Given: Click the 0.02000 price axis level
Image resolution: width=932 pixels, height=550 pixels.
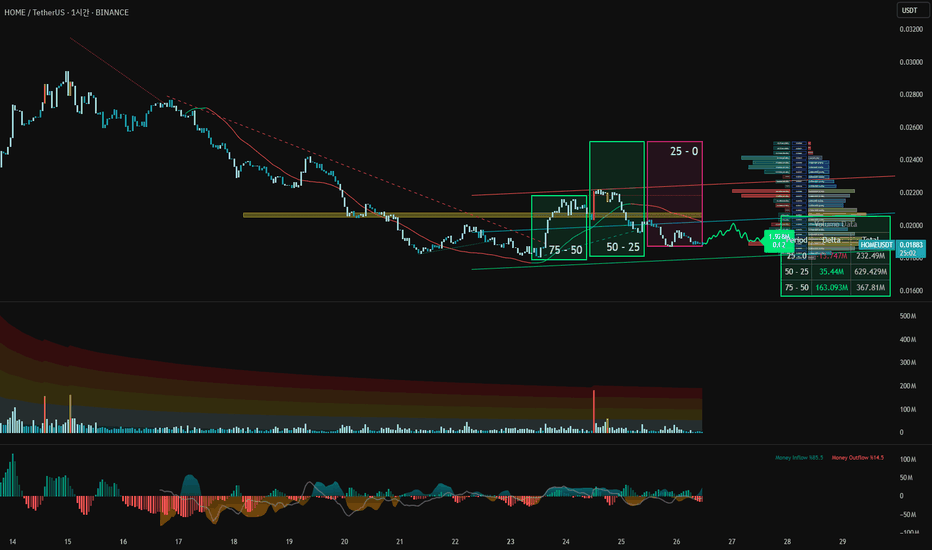Looking at the screenshot, I should pyautogui.click(x=911, y=225).
